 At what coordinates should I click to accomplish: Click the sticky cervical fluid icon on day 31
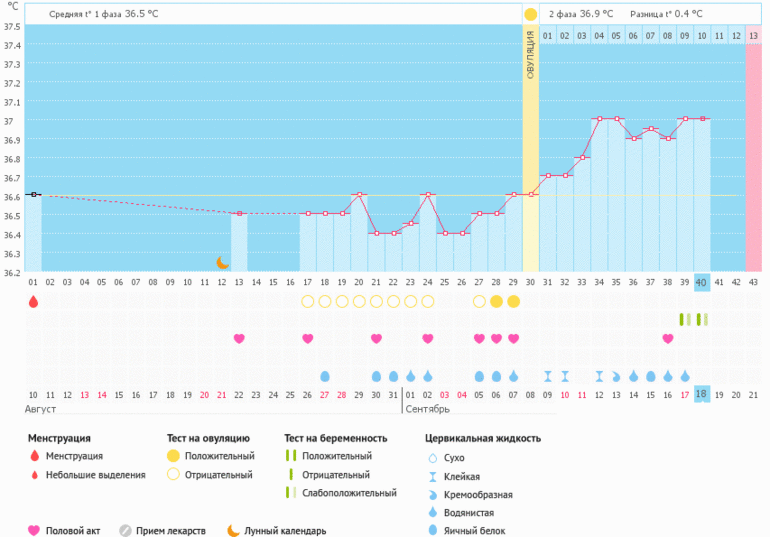click(548, 377)
